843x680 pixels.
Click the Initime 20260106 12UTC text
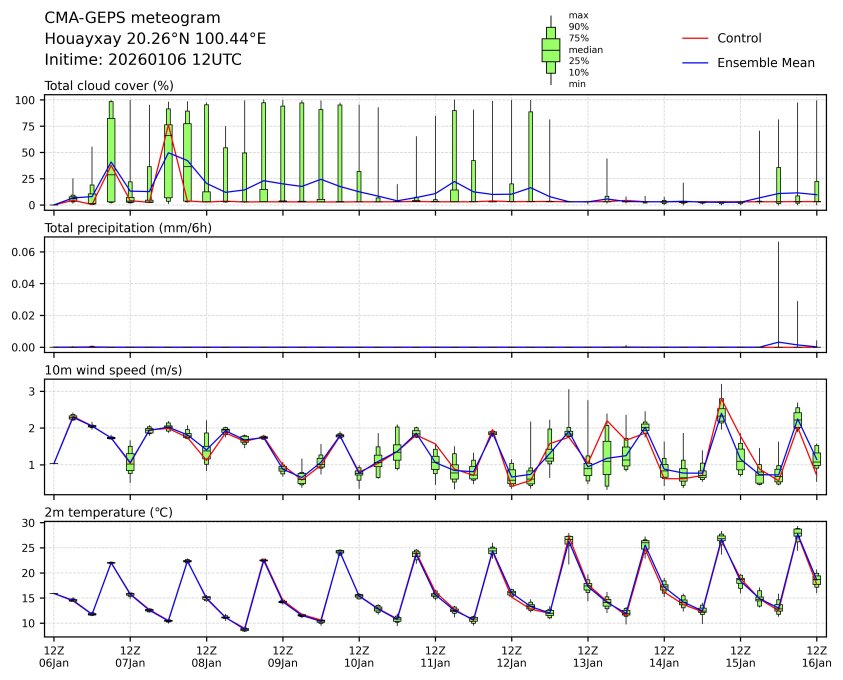coord(143,60)
